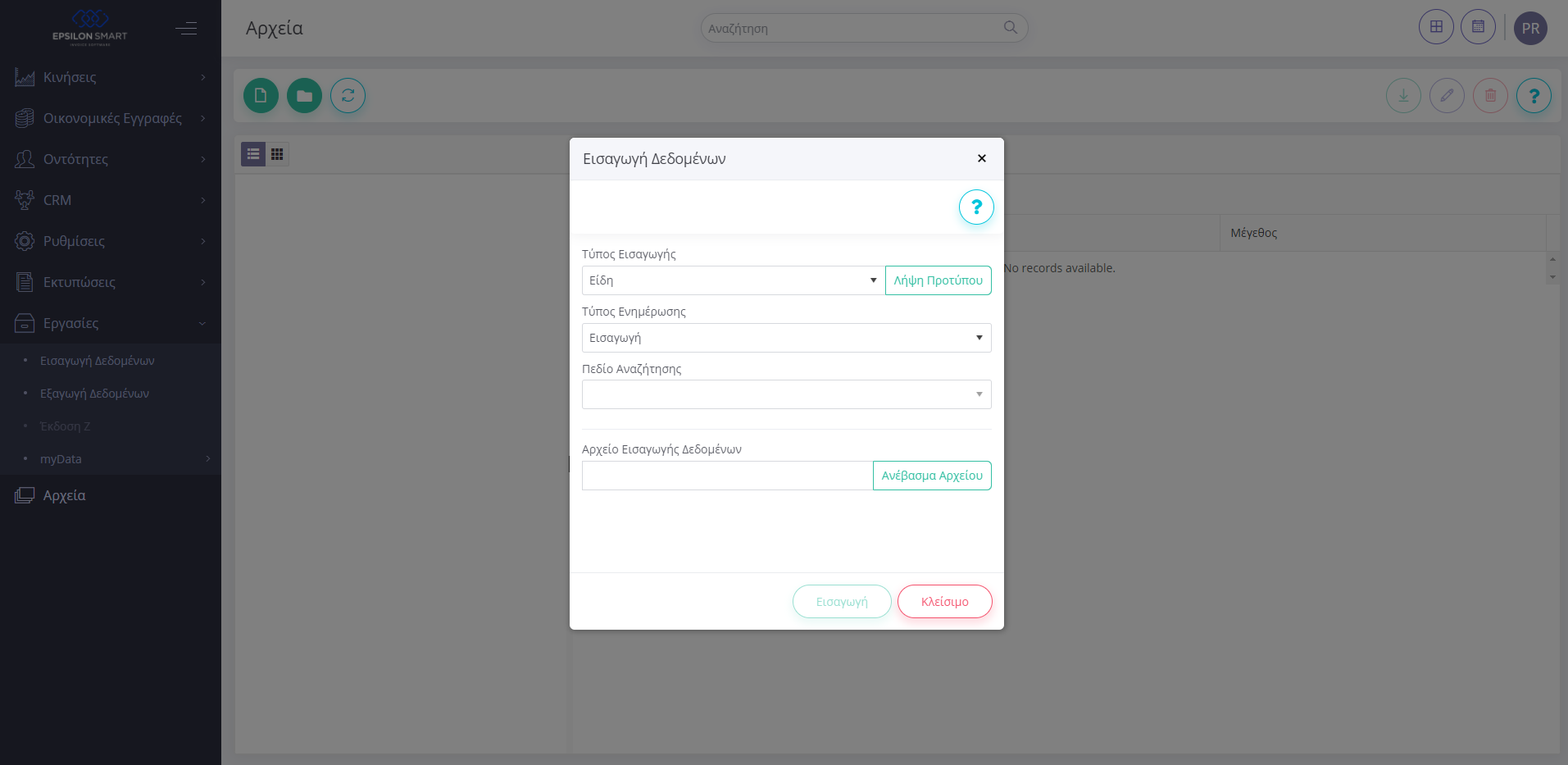Click the download icon in toolbar
This screenshot has height=765, width=1568.
tap(1403, 96)
